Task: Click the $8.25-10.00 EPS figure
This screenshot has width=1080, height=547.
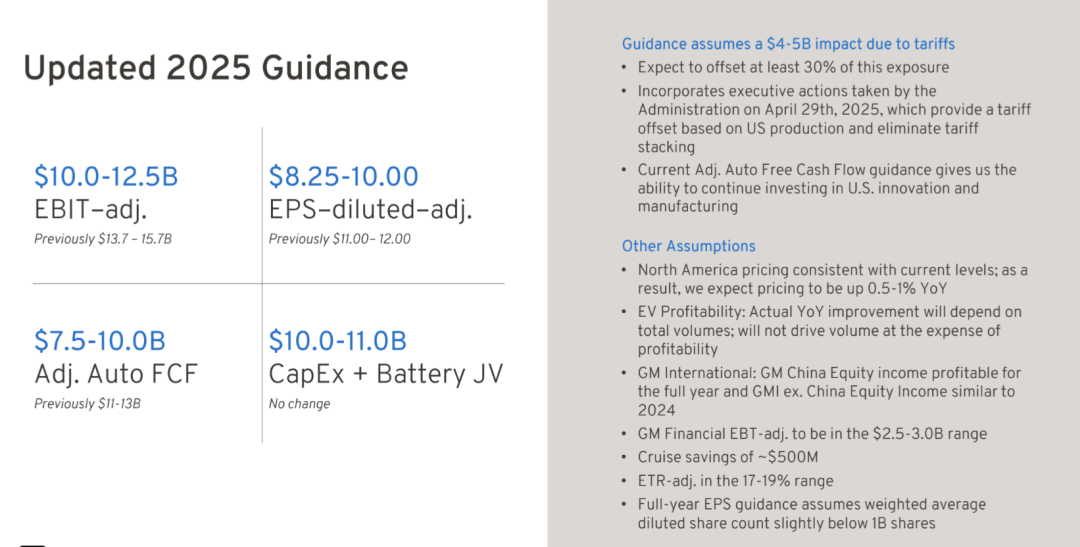Action: pos(343,176)
